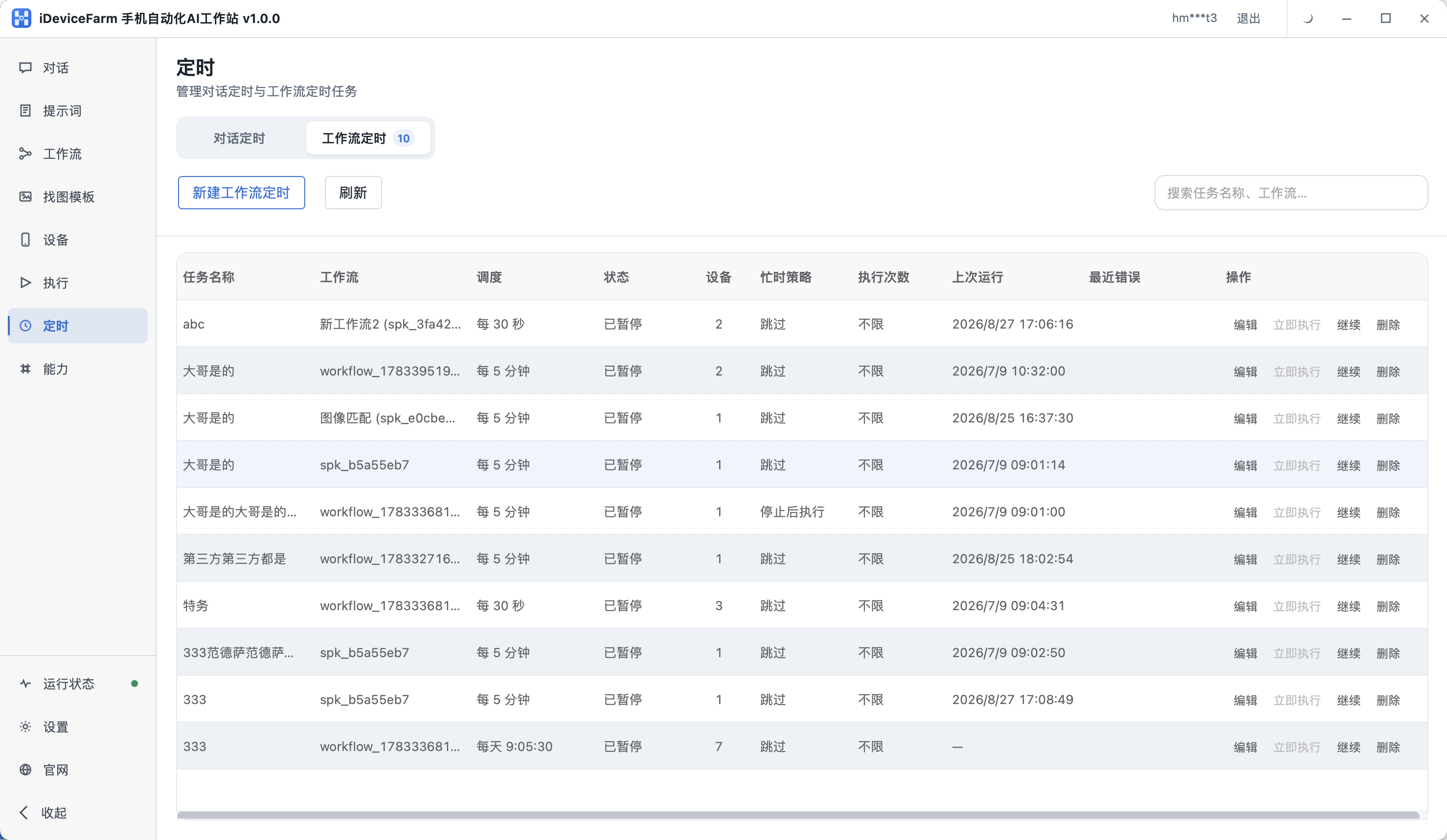This screenshot has width=1447, height=840.
Task: Open the 执行 play icon in sidebar
Action: coord(25,283)
